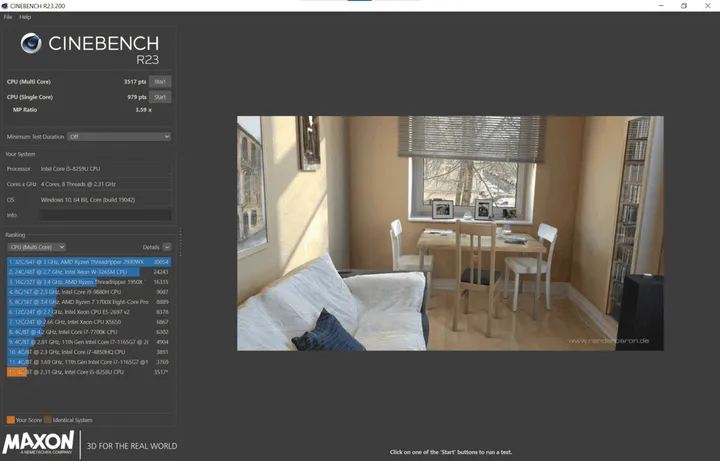Maximize the Cinebench window

click(x=684, y=6)
